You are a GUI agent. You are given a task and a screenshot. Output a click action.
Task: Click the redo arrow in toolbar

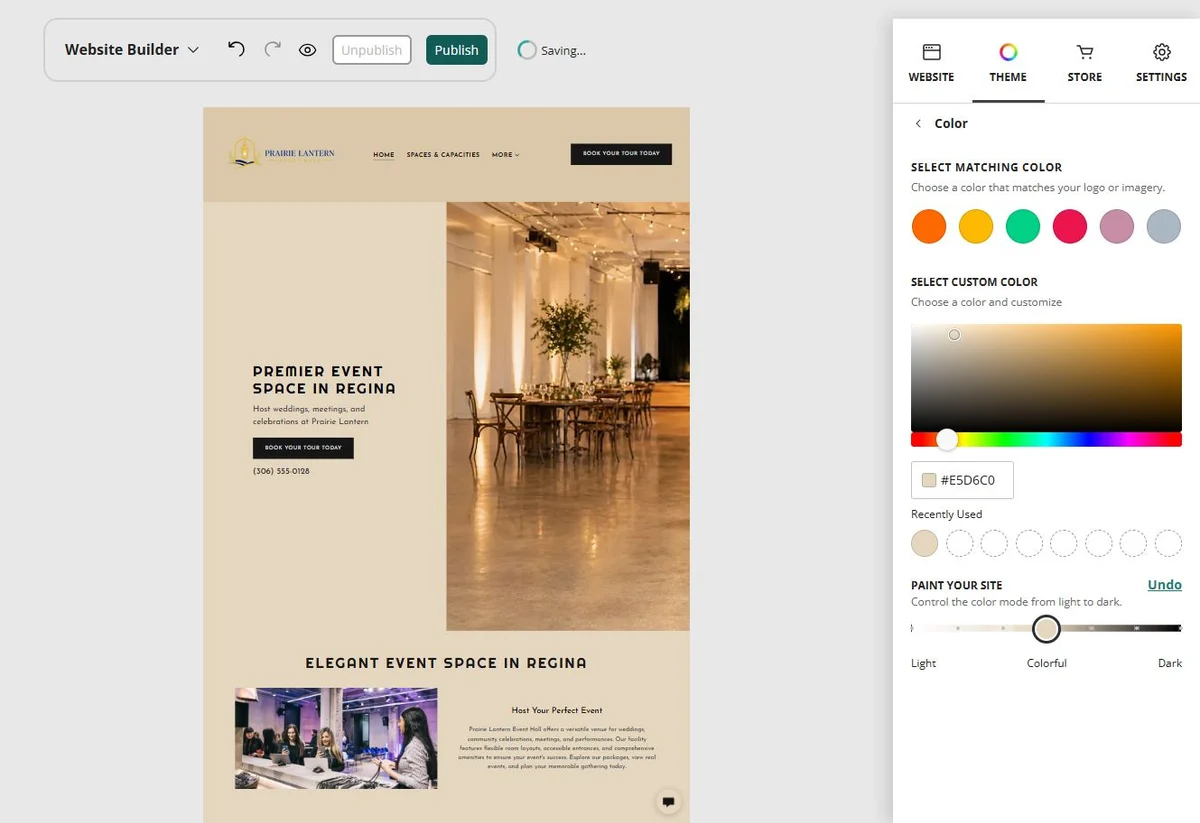click(x=272, y=49)
